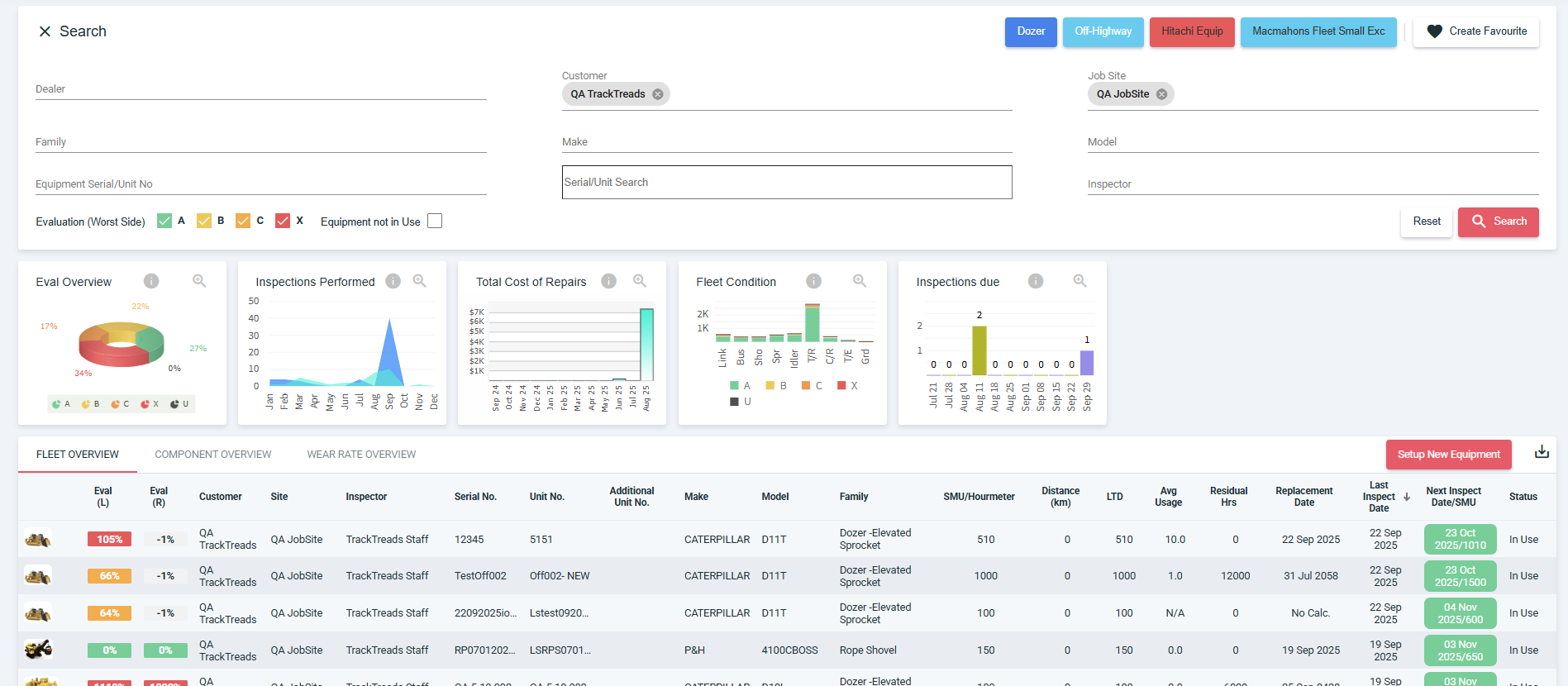This screenshot has width=1568, height=686.
Task: Open the Model dropdown
Action: pos(1313,142)
